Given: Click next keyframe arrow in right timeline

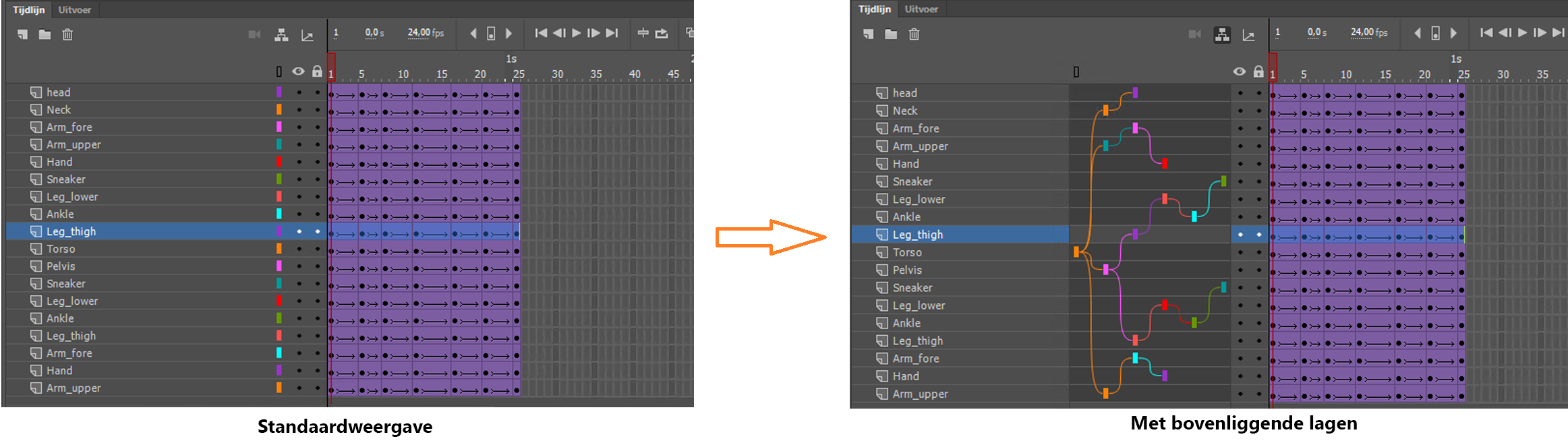Looking at the screenshot, I should coord(1454,33).
